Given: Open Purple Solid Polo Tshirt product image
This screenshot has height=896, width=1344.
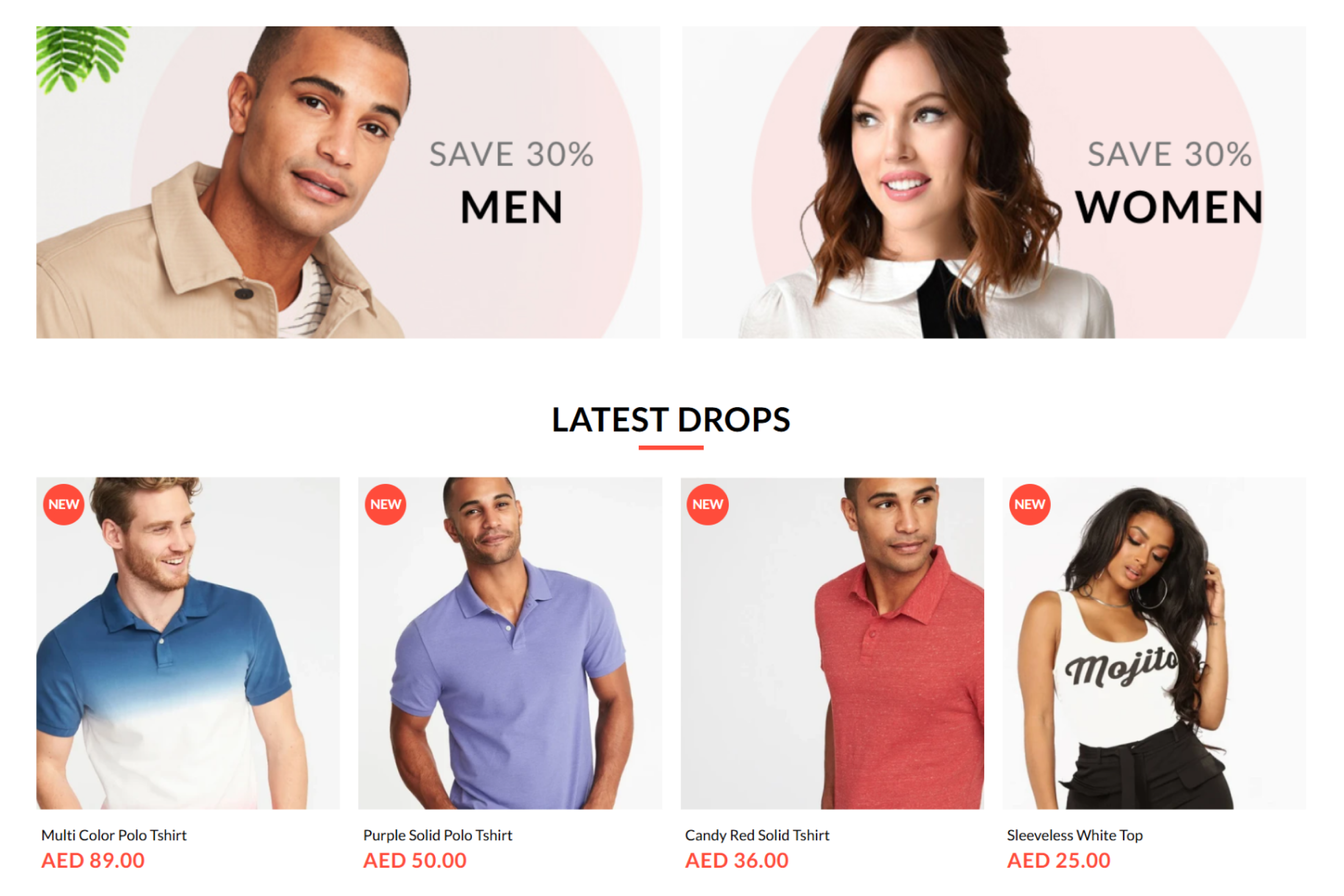Looking at the screenshot, I should [510, 644].
